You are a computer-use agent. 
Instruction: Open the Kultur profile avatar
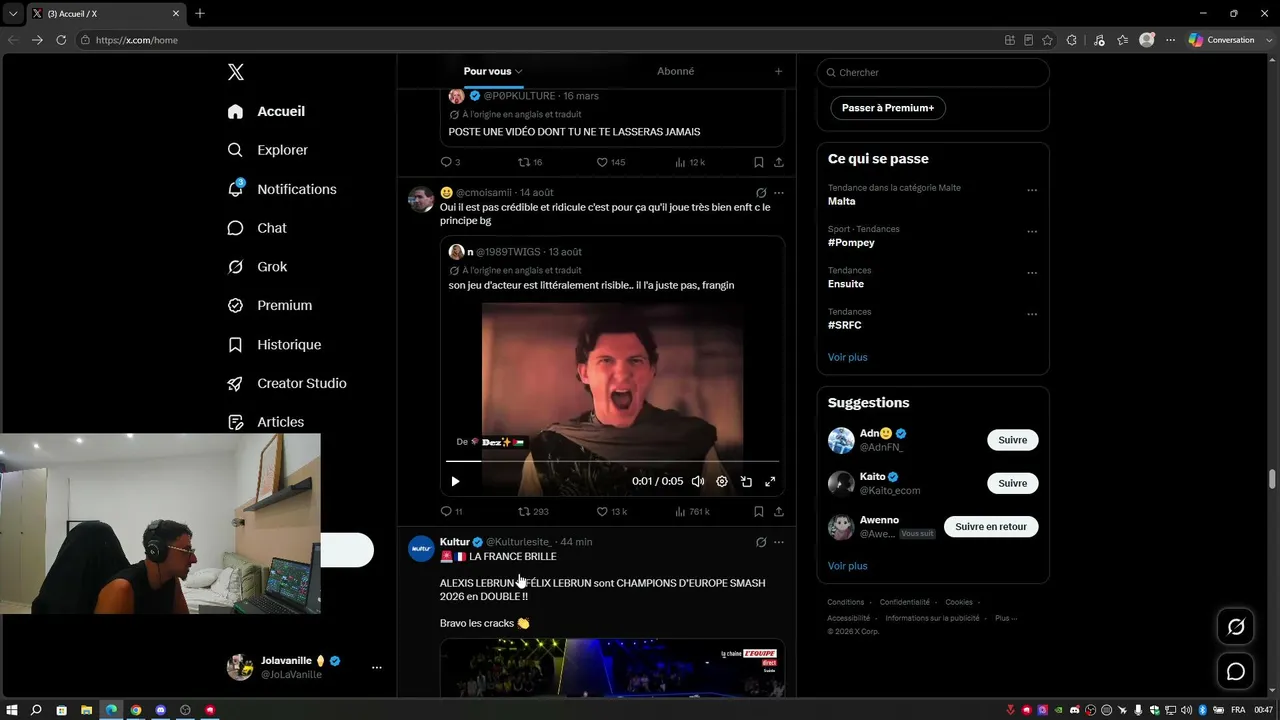tap(421, 549)
